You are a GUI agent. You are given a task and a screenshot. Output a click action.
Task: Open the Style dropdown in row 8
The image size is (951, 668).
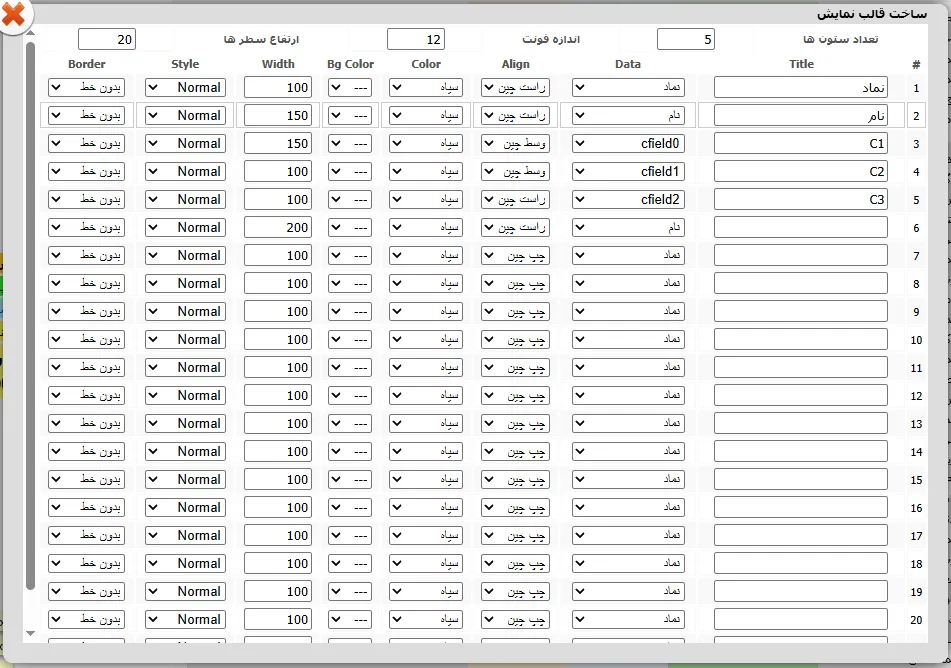[185, 283]
